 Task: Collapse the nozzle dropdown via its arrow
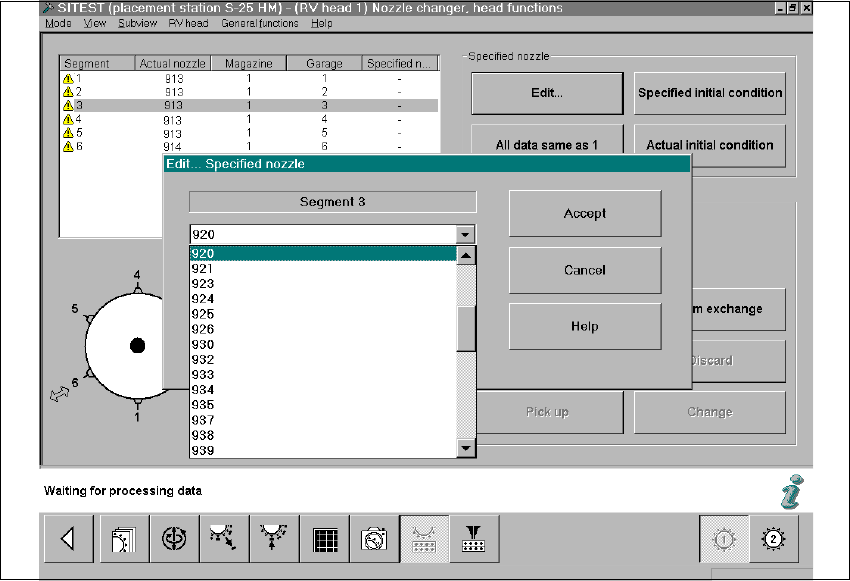point(465,234)
